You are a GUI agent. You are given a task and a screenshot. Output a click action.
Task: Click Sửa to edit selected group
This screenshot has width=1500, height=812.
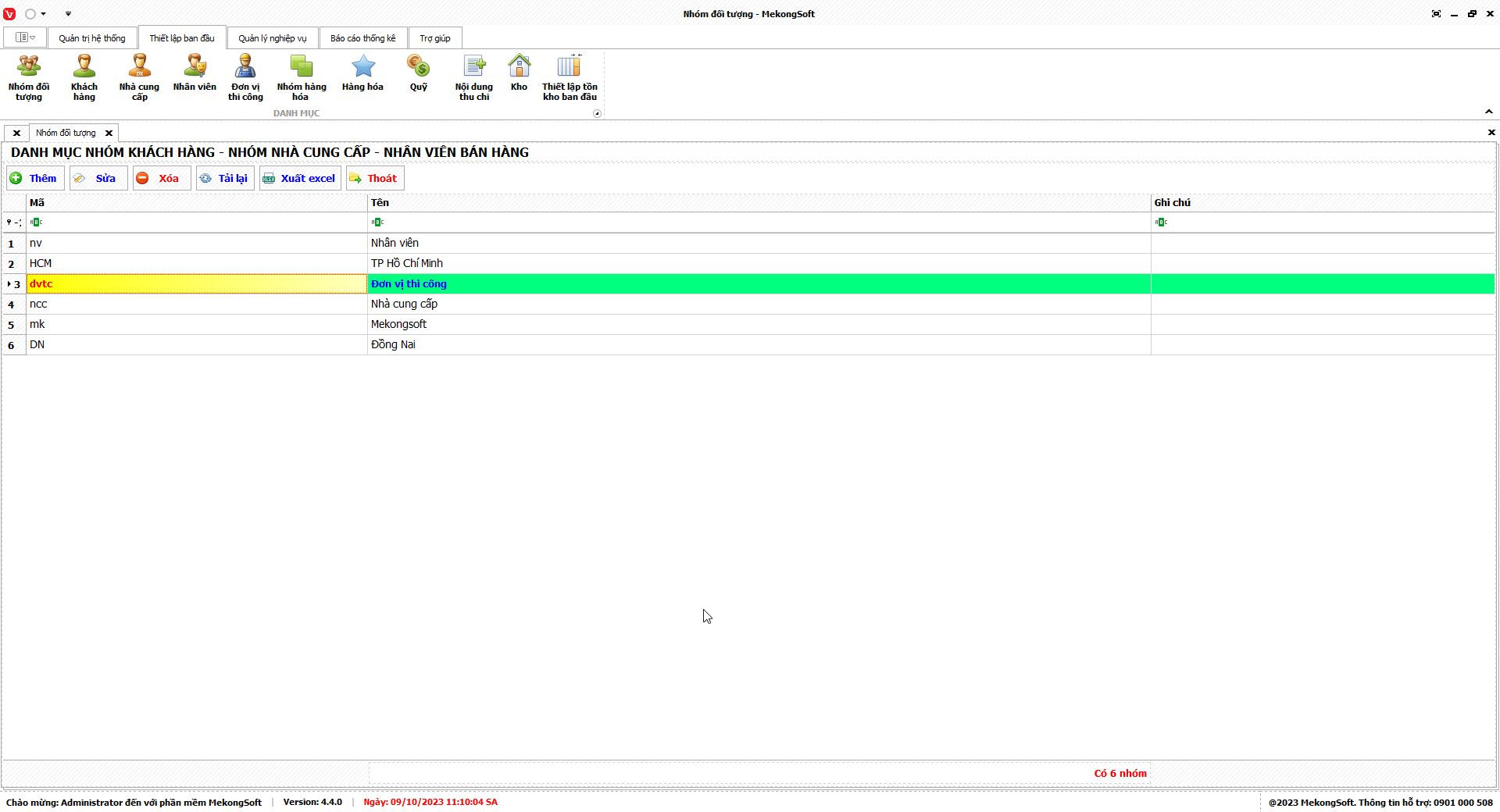point(98,178)
